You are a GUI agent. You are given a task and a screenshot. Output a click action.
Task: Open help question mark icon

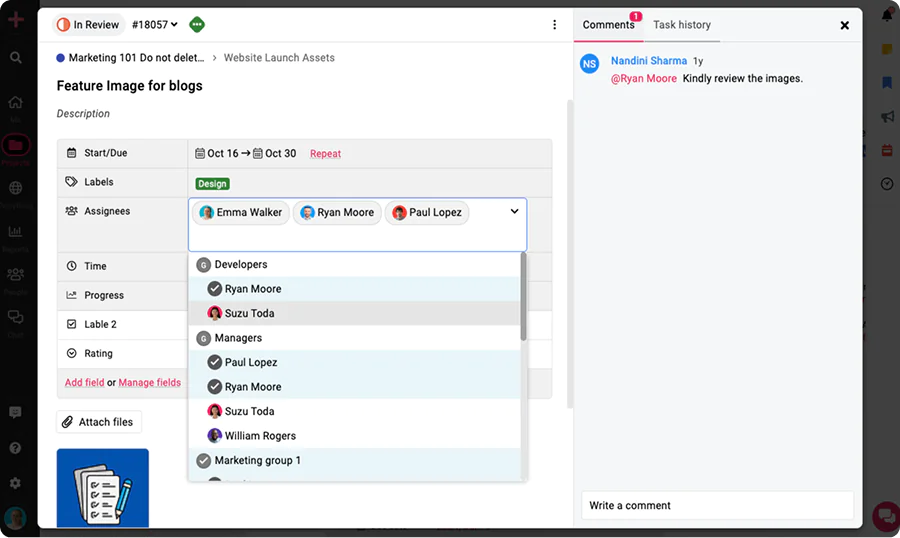coord(15,448)
